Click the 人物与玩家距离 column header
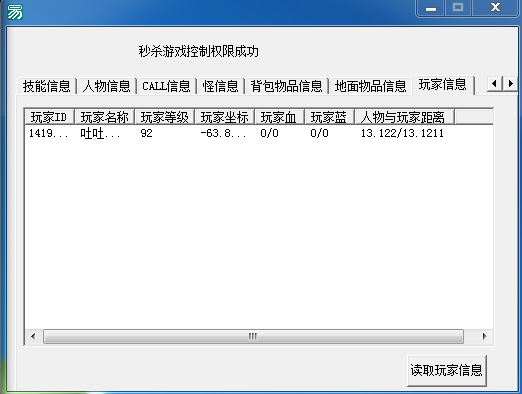Viewport: 522px width, 394px height. tap(404, 117)
